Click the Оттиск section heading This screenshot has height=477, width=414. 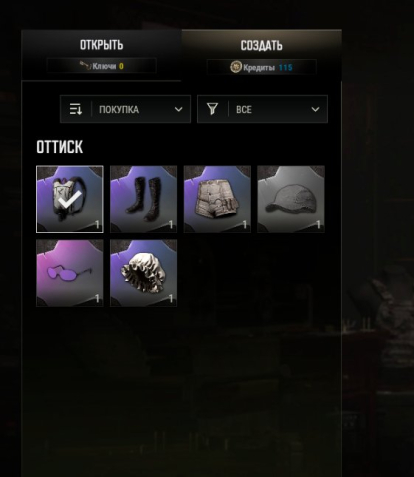60,147
